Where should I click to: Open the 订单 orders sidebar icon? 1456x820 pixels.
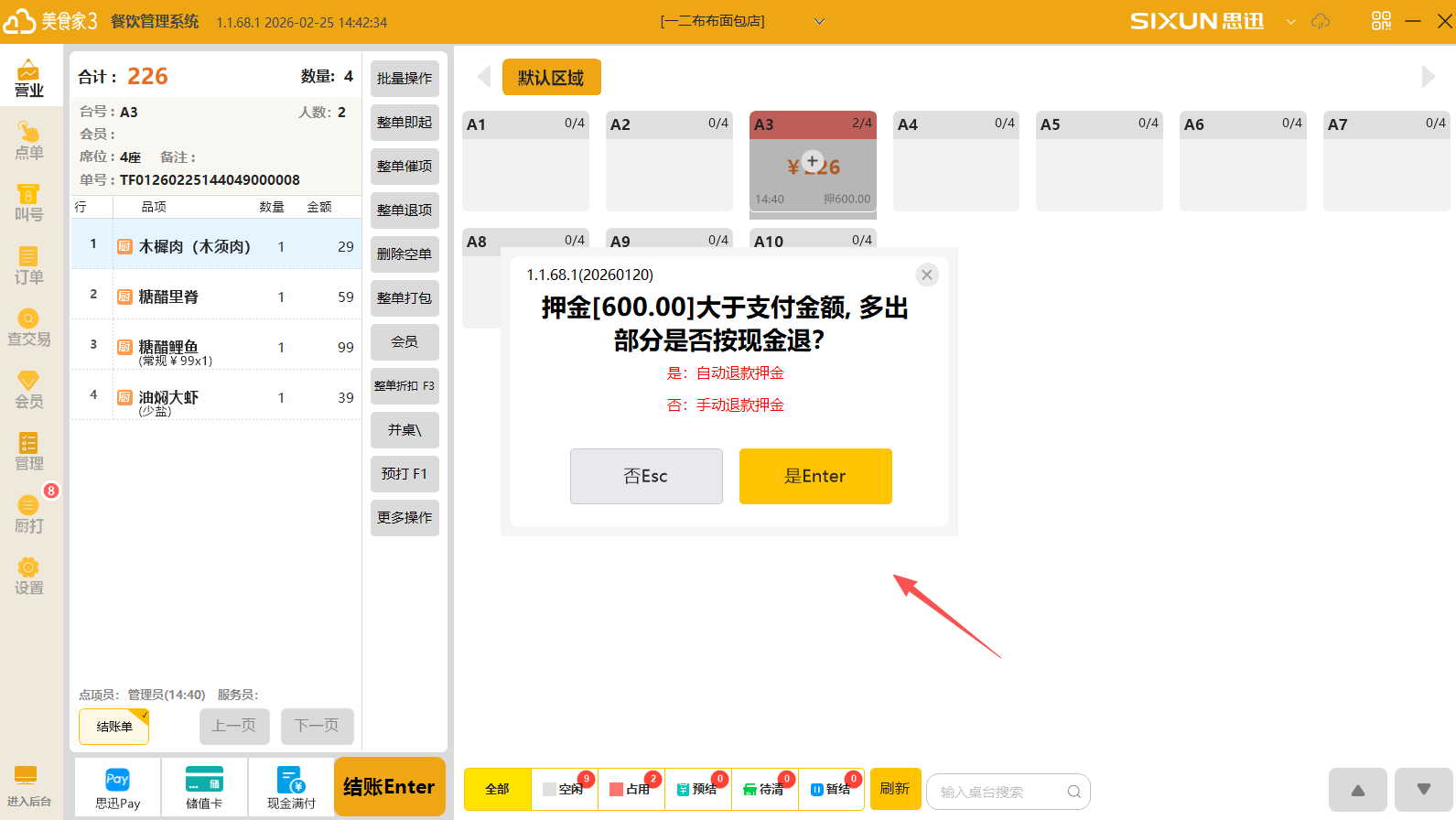point(28,265)
